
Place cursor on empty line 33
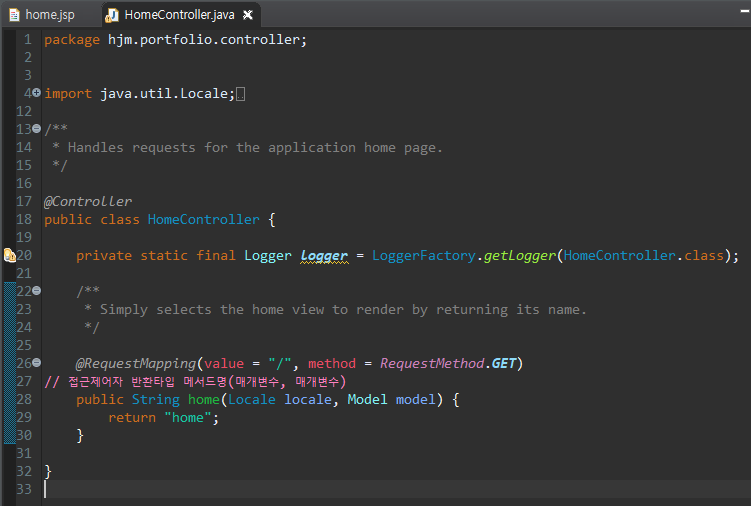397,489
